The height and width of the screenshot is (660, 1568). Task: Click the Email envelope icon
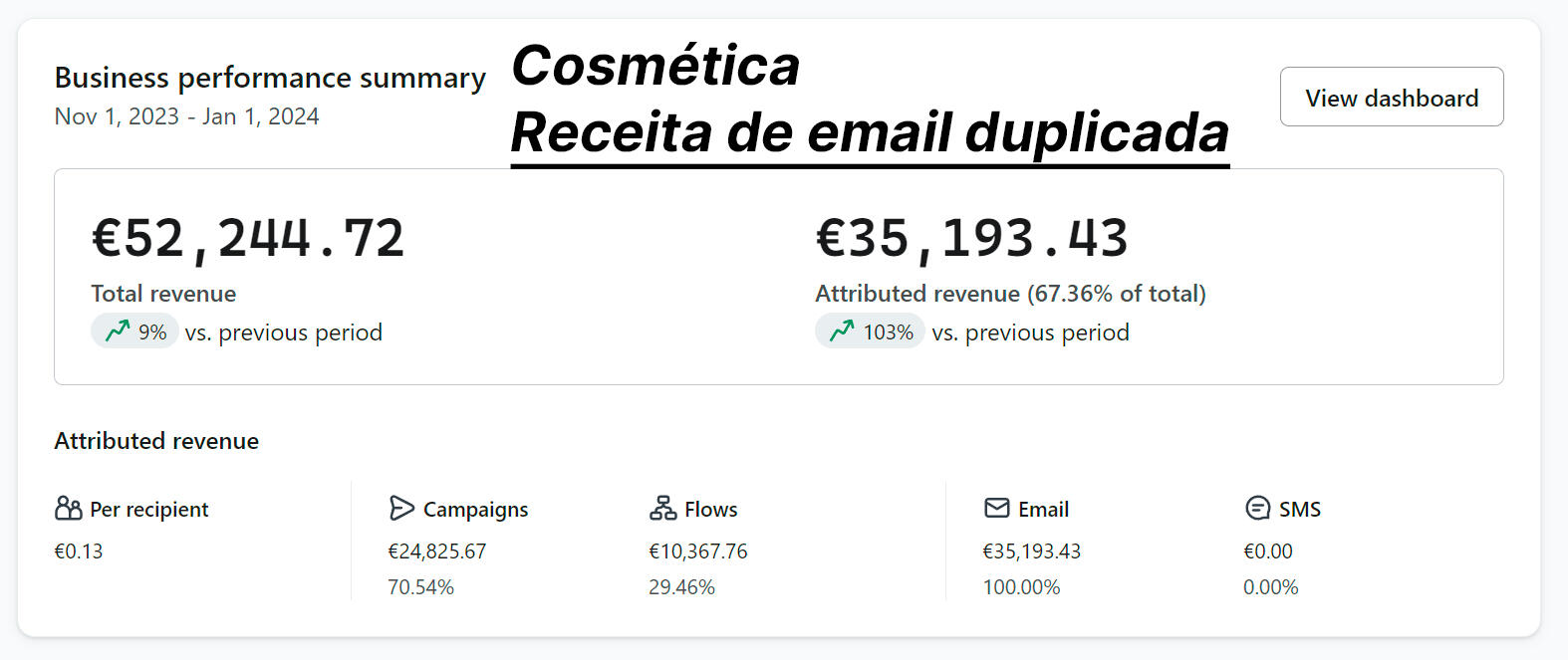pos(996,509)
